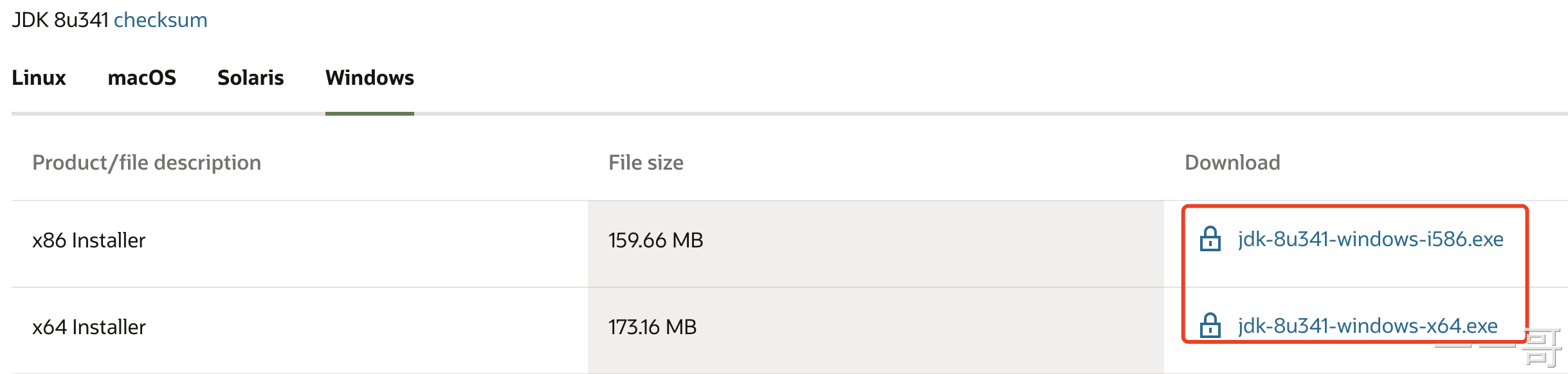
Task: Switch to the macOS tab
Action: pos(142,78)
